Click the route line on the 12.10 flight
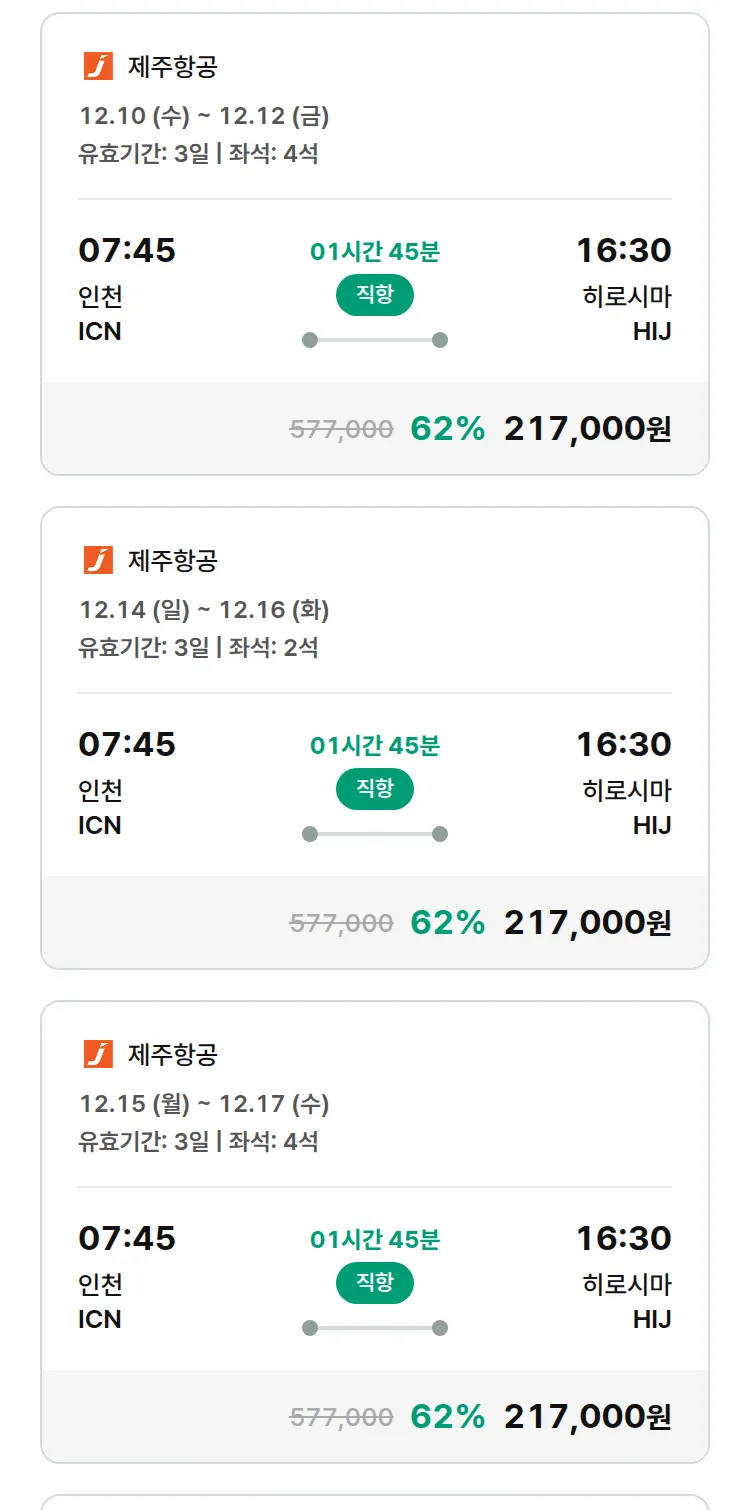This screenshot has width=750, height=1510. (x=374, y=340)
